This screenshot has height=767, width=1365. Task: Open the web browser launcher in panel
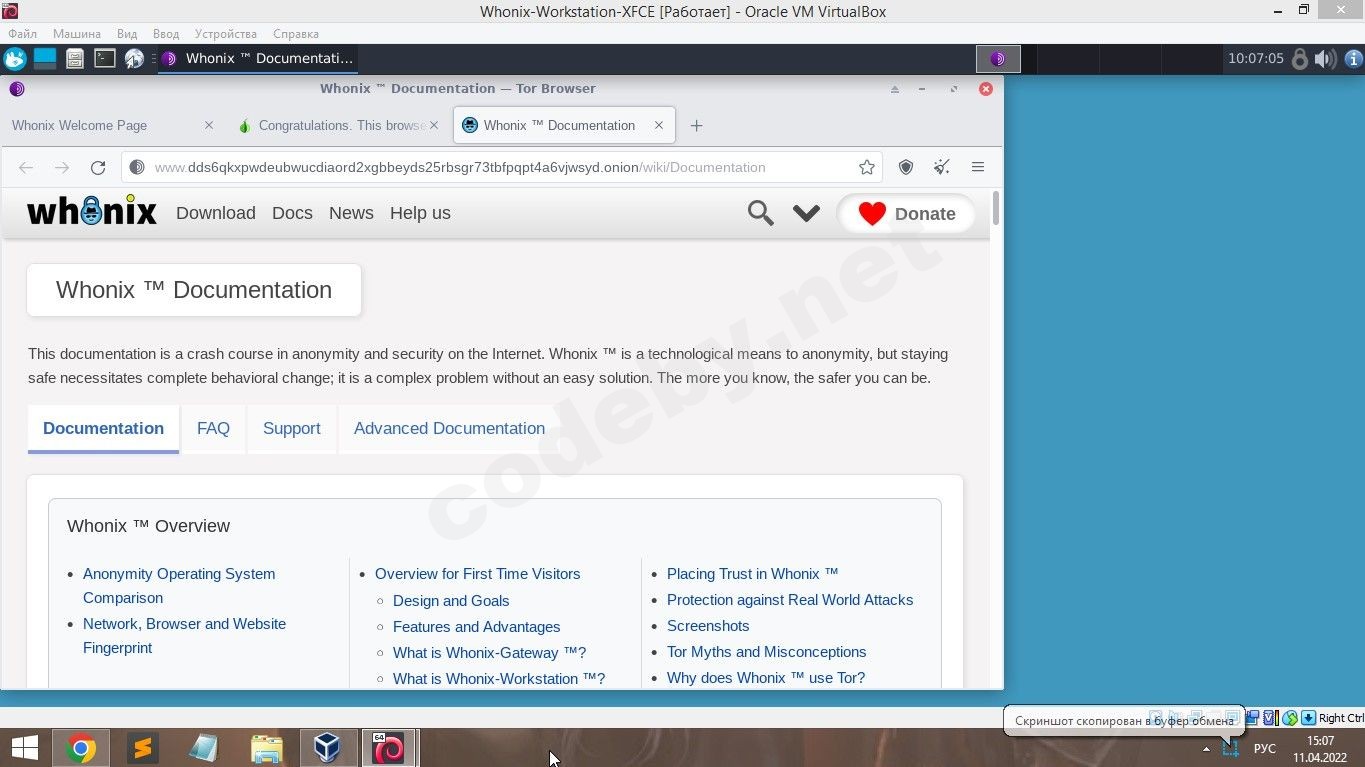(134, 59)
